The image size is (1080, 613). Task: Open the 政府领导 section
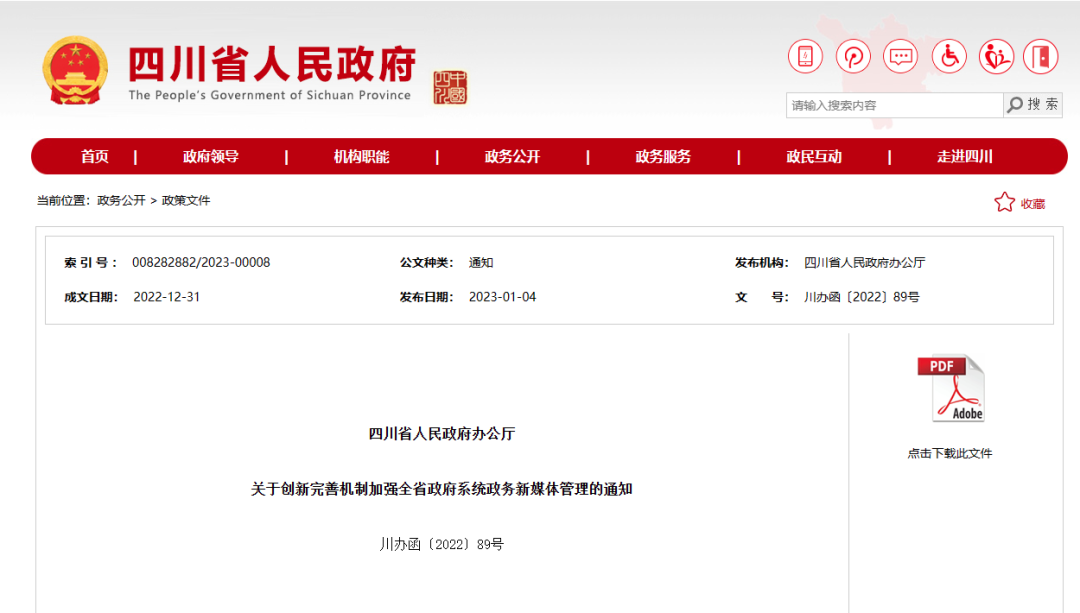tap(210, 156)
